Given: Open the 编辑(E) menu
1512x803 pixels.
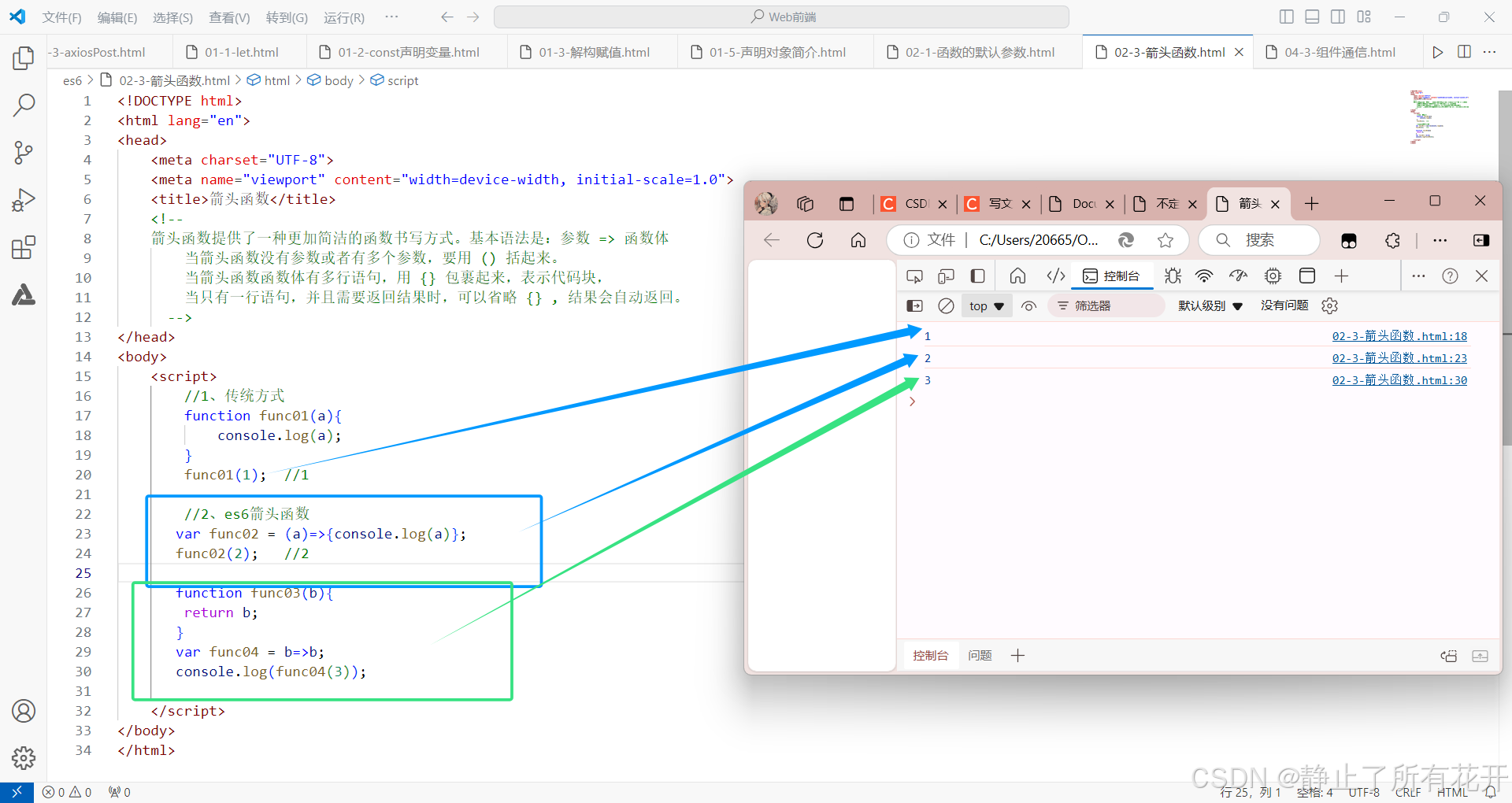Looking at the screenshot, I should click(x=117, y=17).
